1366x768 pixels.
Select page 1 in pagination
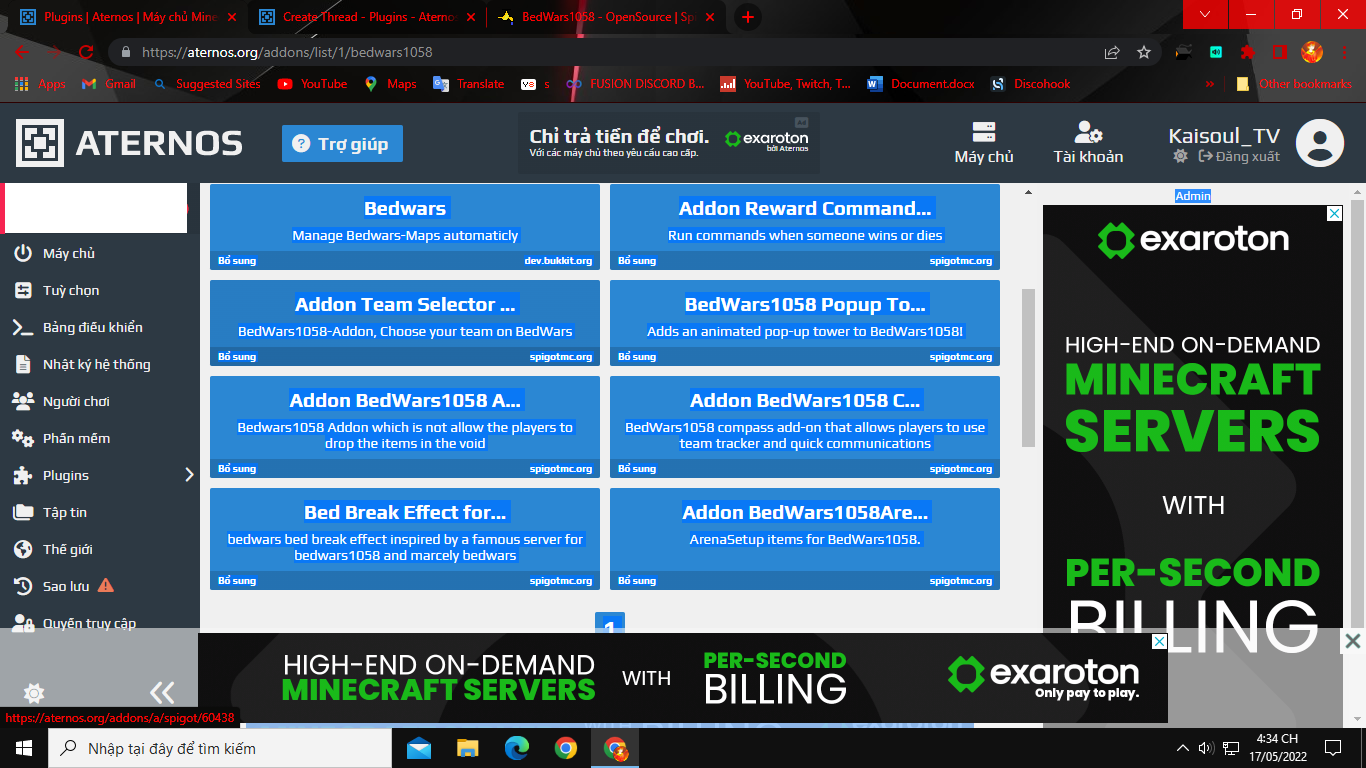pyautogui.click(x=610, y=624)
